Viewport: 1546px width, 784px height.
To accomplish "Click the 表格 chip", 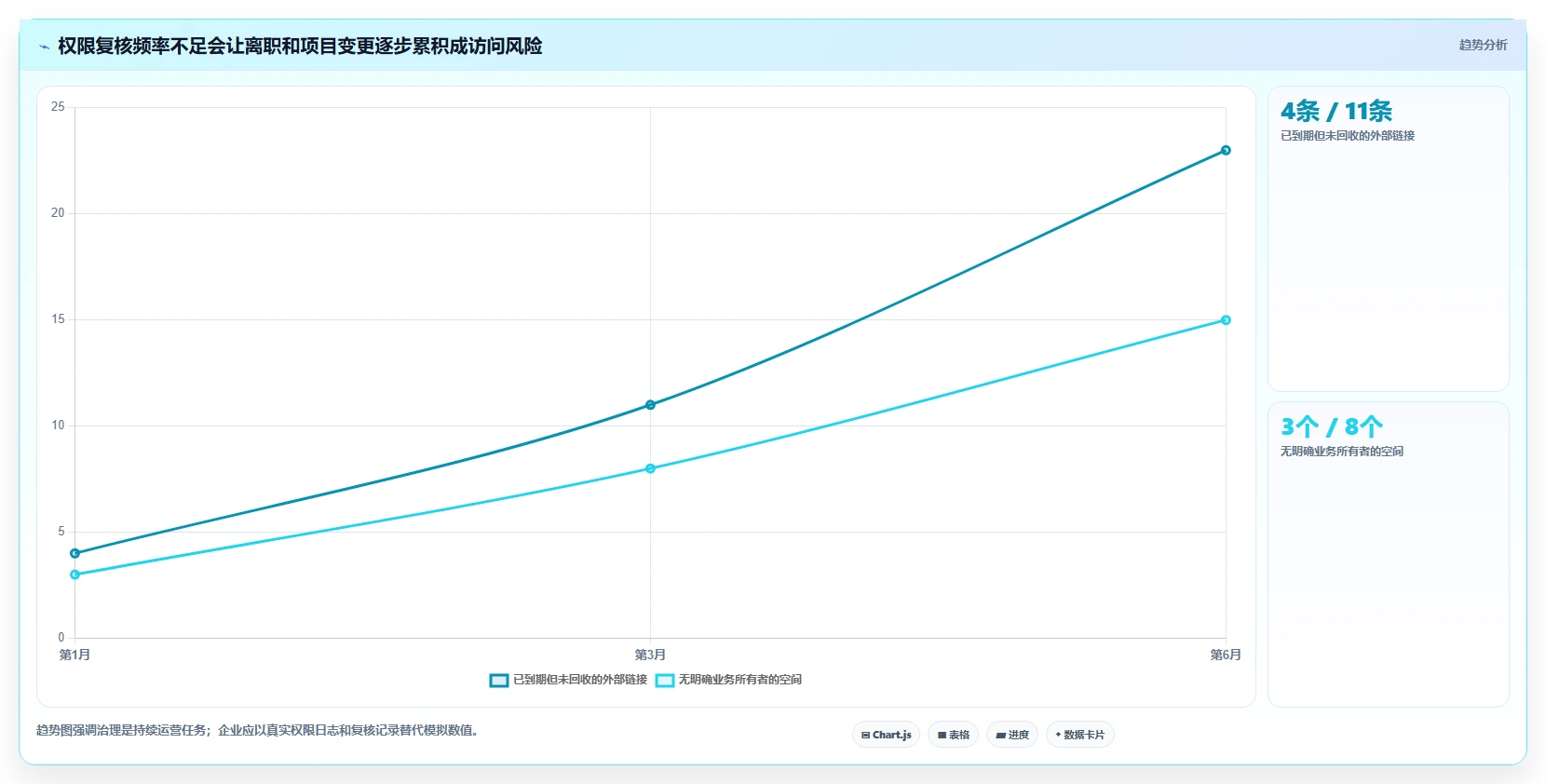I will pos(953,735).
